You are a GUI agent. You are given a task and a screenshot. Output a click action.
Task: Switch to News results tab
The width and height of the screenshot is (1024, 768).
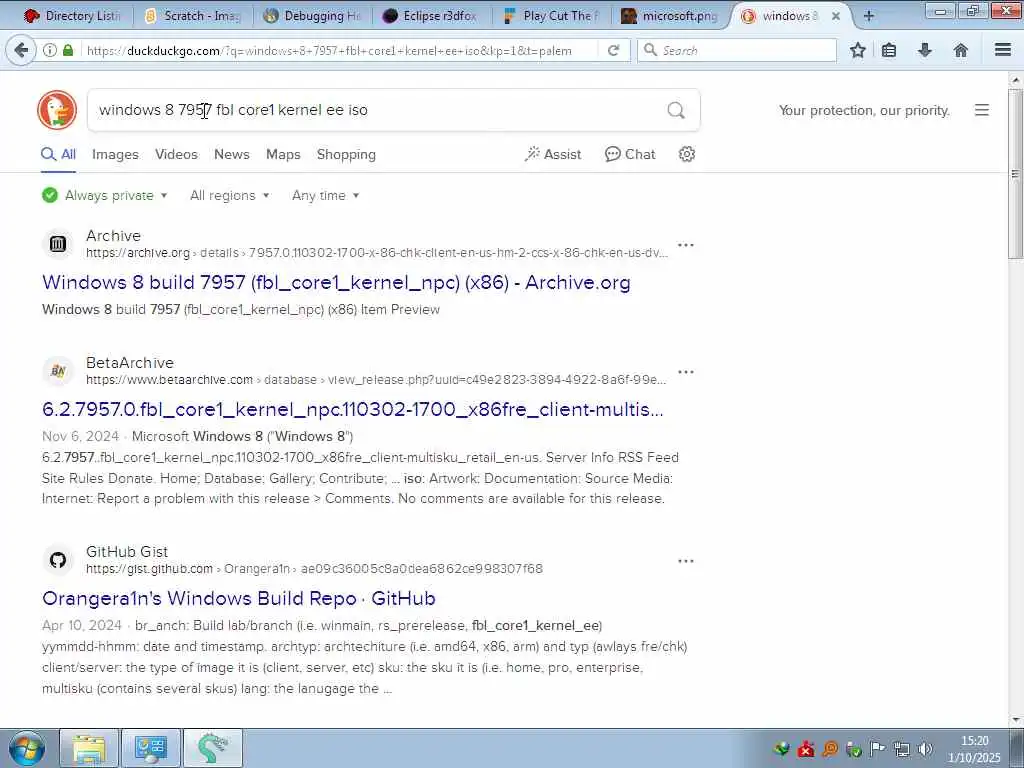(x=232, y=154)
